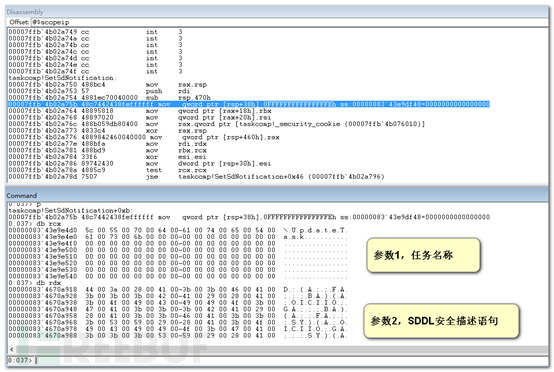The image size is (554, 372).
Task: Click the line mov dword ptr [rsp+30h],esi
Action: pyautogui.click(x=140, y=163)
